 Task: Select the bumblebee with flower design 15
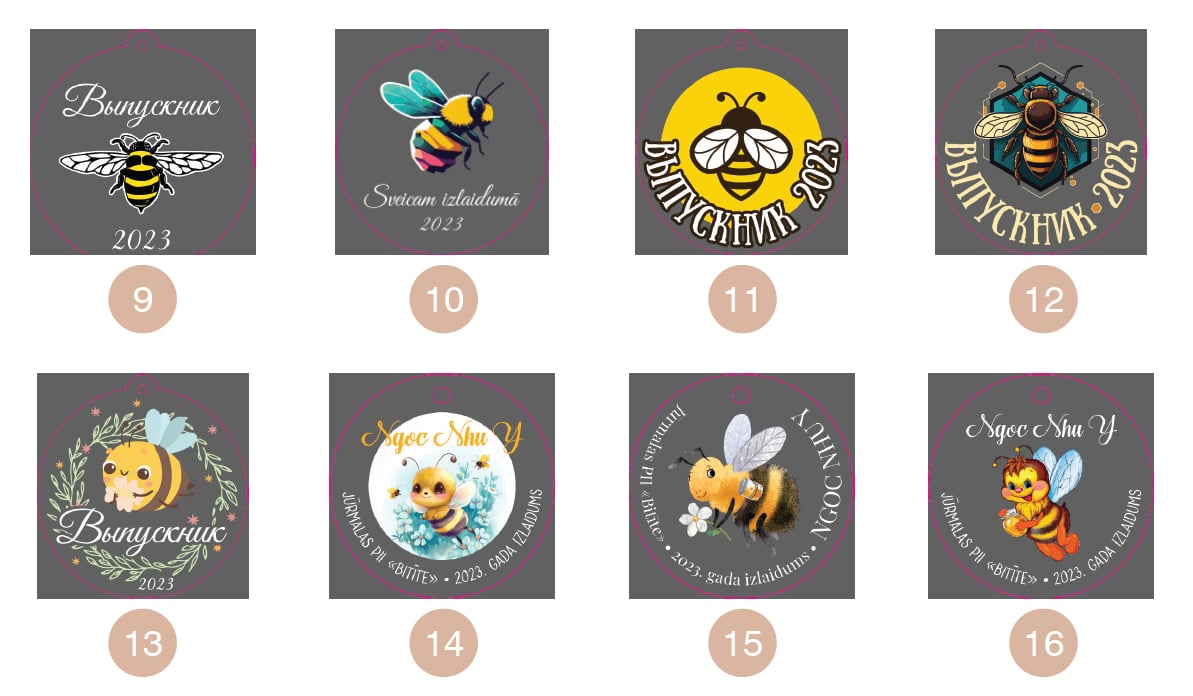click(x=742, y=485)
